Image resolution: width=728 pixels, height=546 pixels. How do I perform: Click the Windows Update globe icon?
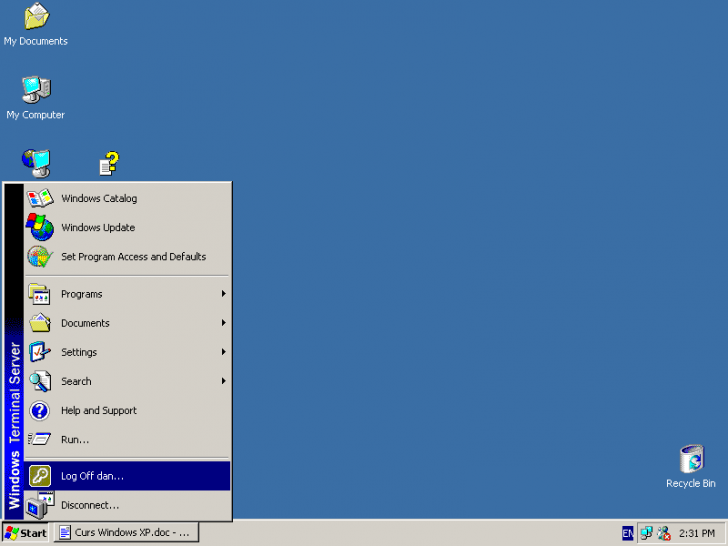point(40,227)
